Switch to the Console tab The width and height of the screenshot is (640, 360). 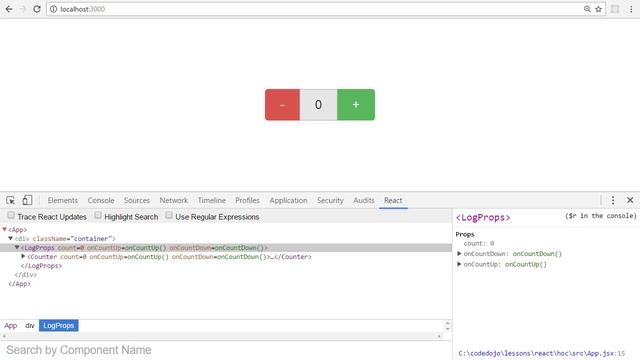(x=101, y=200)
